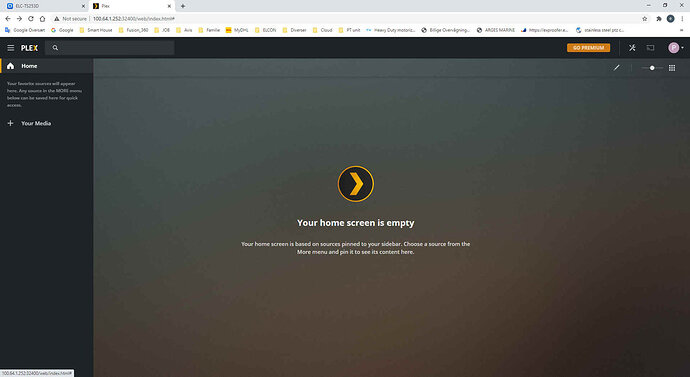The image size is (690, 377).
Task: Click the browser home button
Action: (42, 18)
